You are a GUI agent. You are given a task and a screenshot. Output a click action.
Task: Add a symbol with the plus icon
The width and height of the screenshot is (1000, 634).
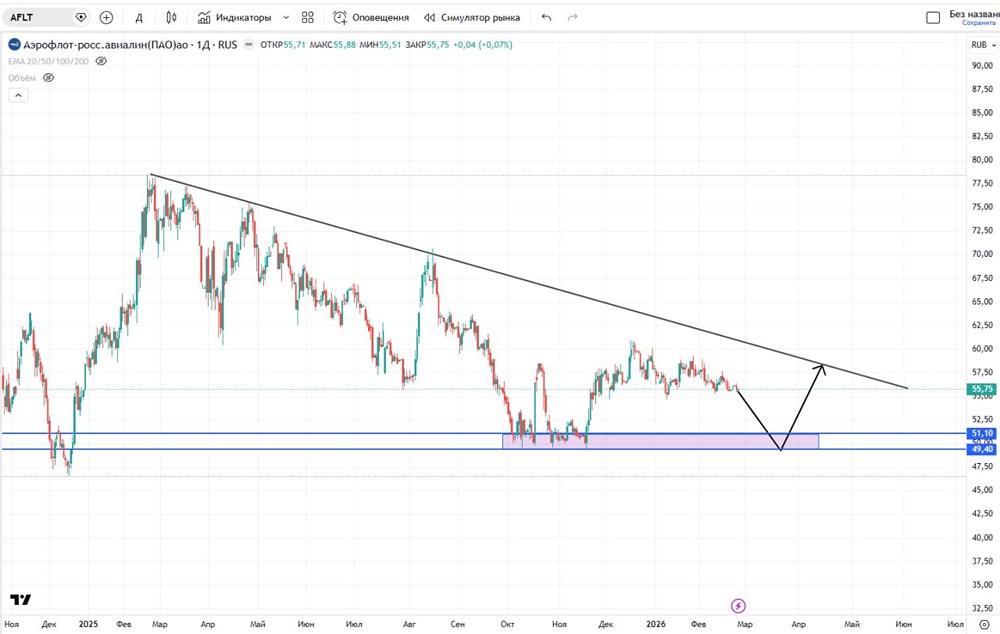tap(107, 17)
